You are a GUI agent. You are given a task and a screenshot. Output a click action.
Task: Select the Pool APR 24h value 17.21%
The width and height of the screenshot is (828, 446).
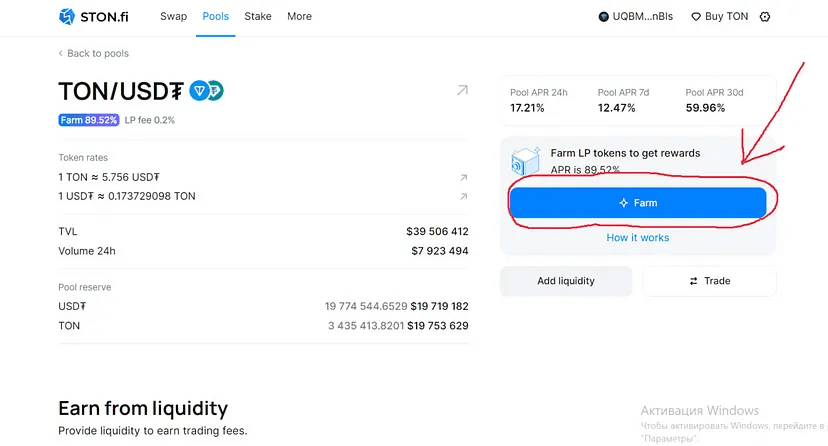(x=527, y=108)
